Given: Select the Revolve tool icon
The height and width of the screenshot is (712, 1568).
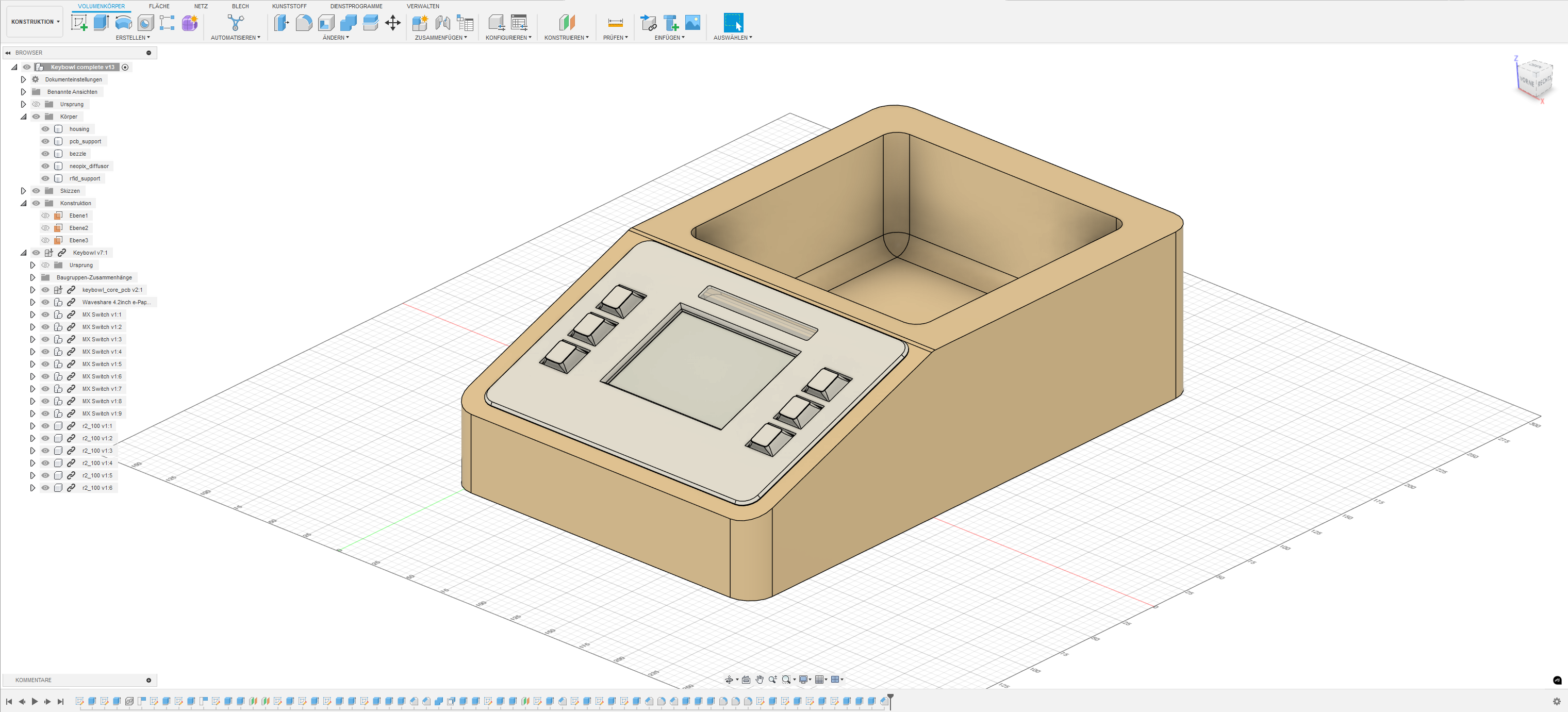Looking at the screenshot, I should pos(123,23).
